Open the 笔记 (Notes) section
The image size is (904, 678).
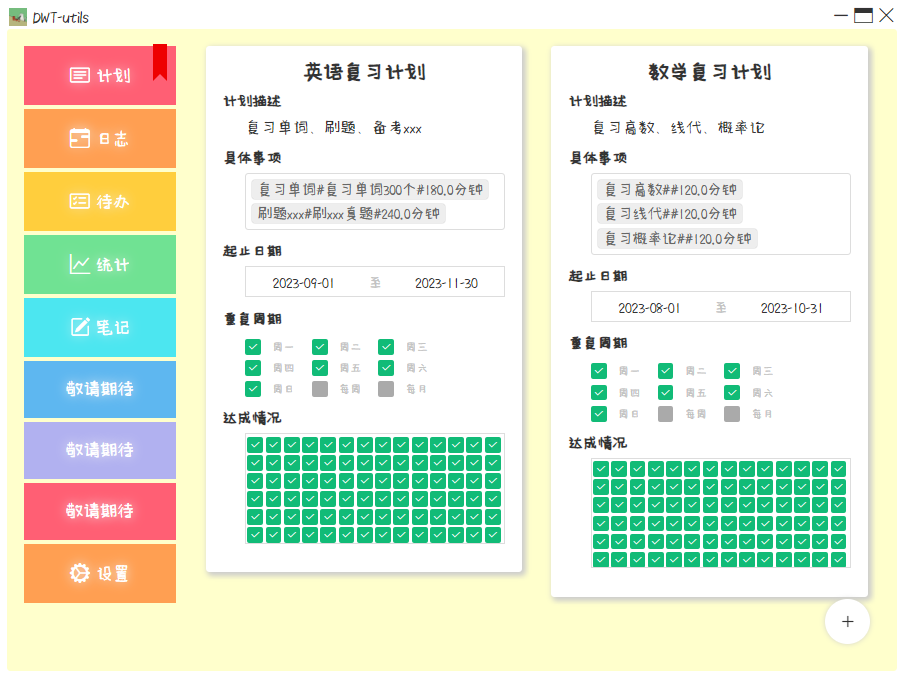tap(100, 327)
